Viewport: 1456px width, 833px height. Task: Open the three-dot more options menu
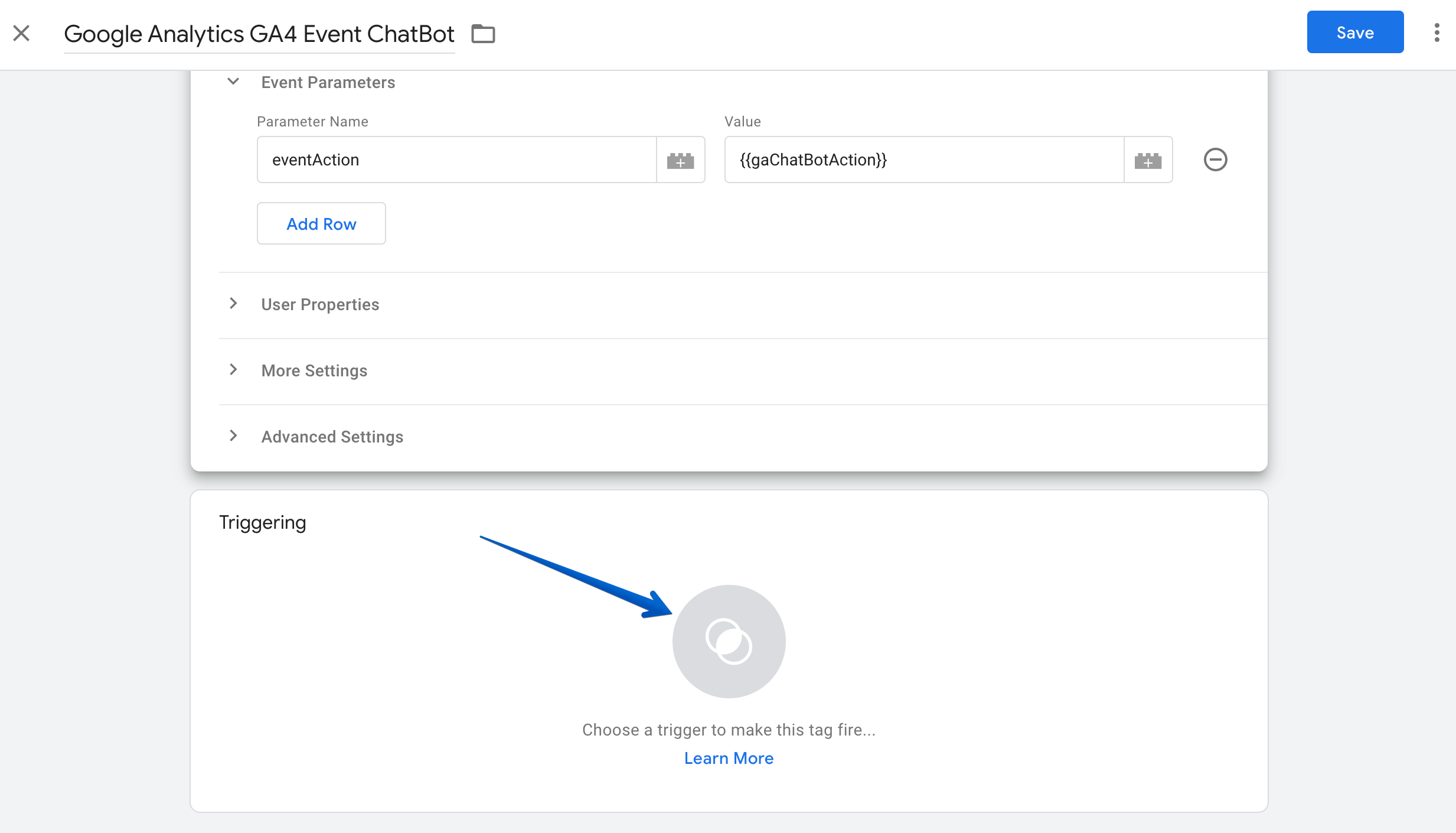point(1437,32)
